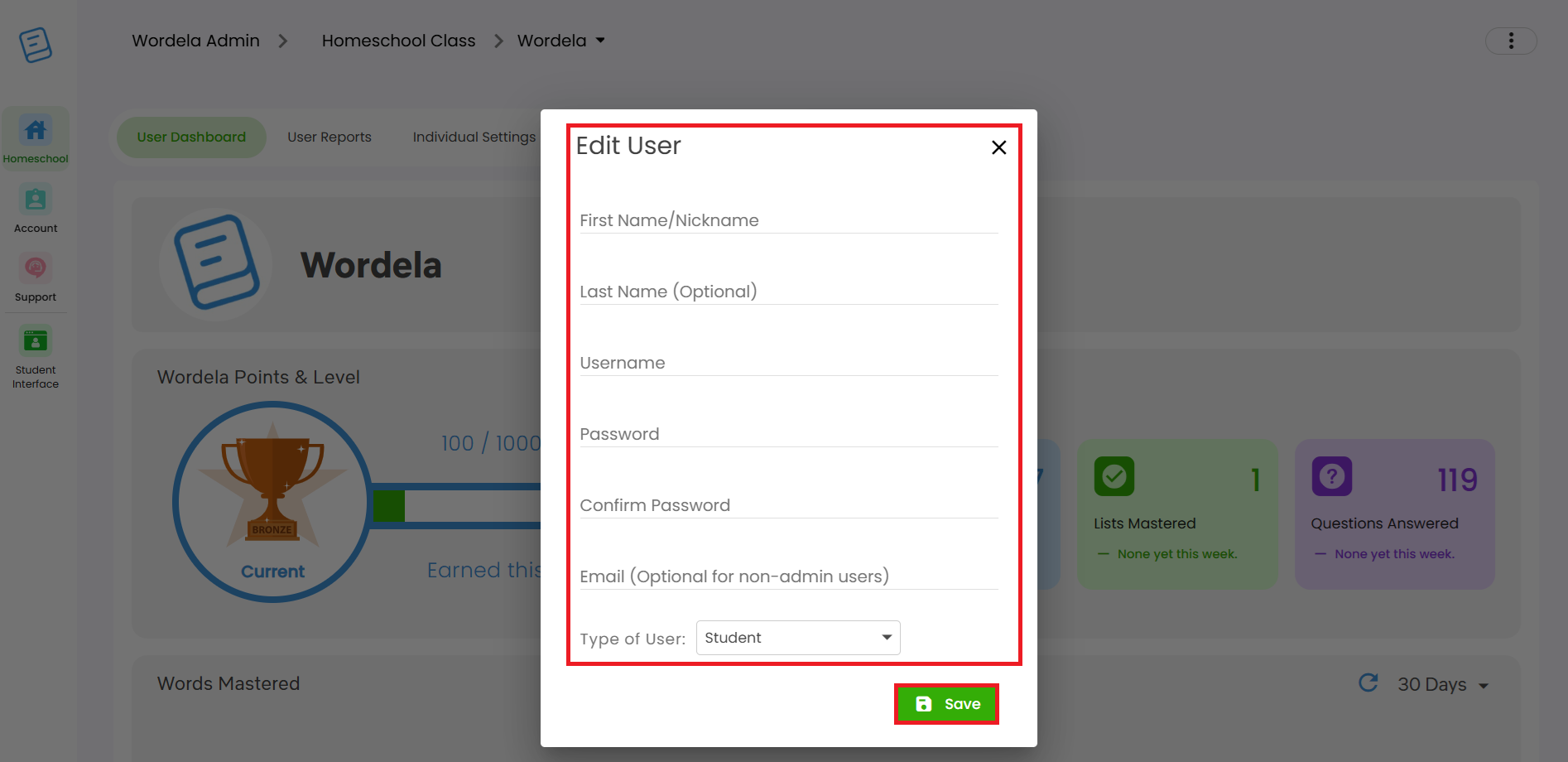This screenshot has height=762, width=1568.
Task: Click the Wordela logo icon in sidebar
Action: 36,45
